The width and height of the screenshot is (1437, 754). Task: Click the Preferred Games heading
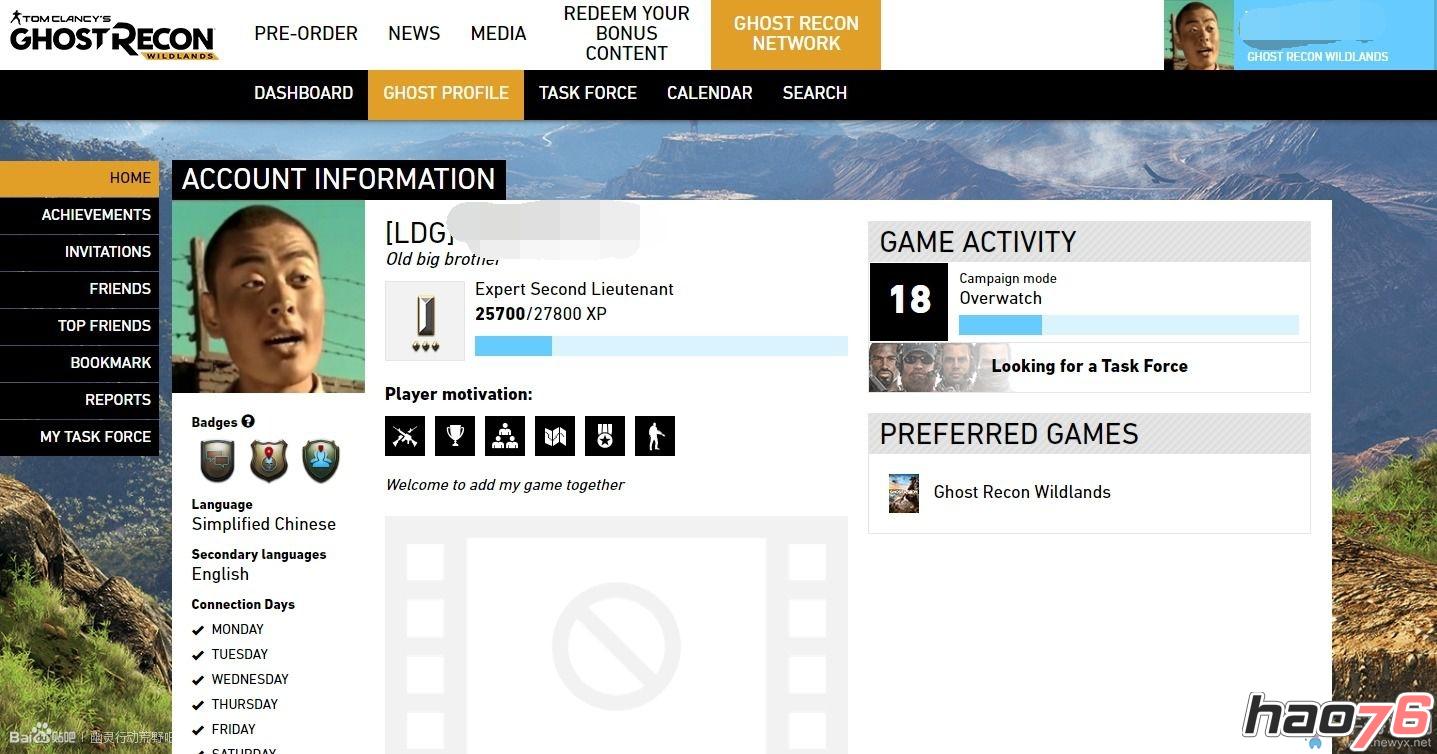pyautogui.click(x=1009, y=434)
